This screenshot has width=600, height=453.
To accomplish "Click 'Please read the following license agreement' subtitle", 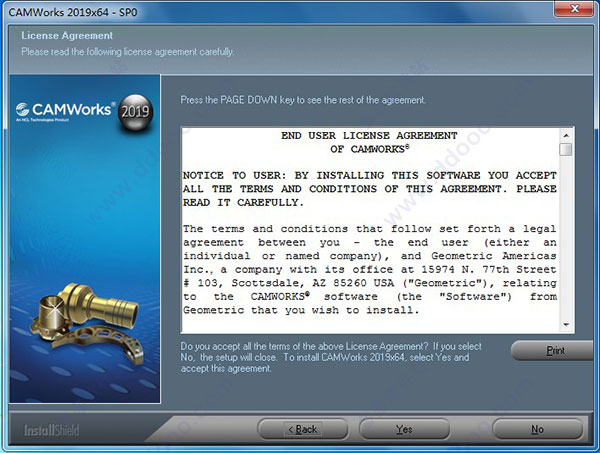I will (128, 52).
